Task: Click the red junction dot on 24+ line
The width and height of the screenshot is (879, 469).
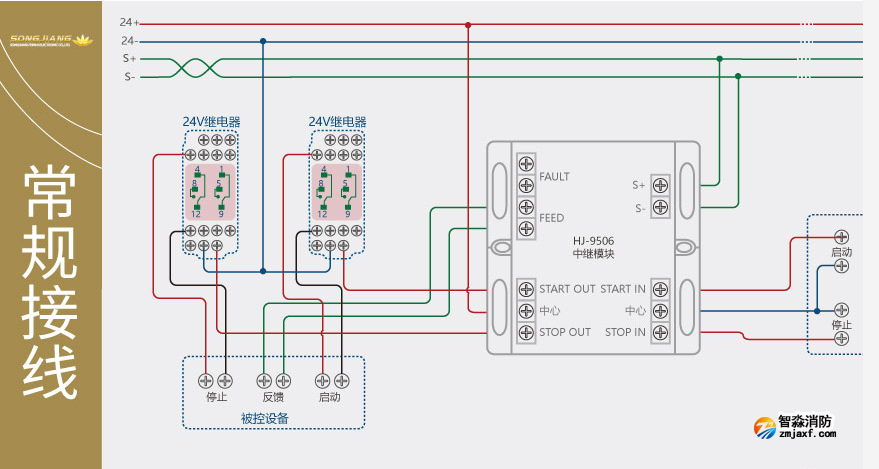Action: pos(467,24)
